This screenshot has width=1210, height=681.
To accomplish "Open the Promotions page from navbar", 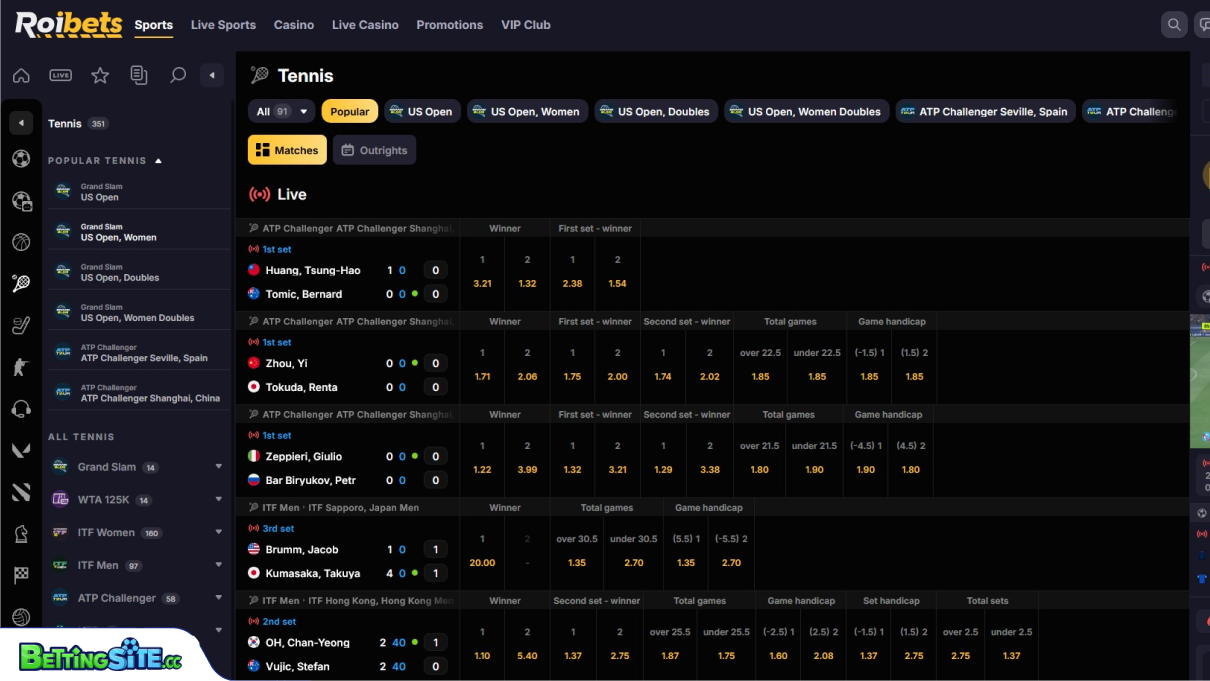I will tap(449, 24).
